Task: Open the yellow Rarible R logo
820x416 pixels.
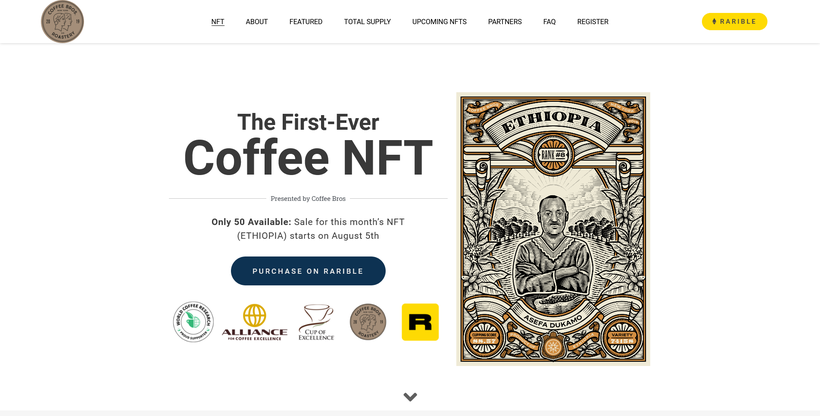Action: [x=420, y=322]
